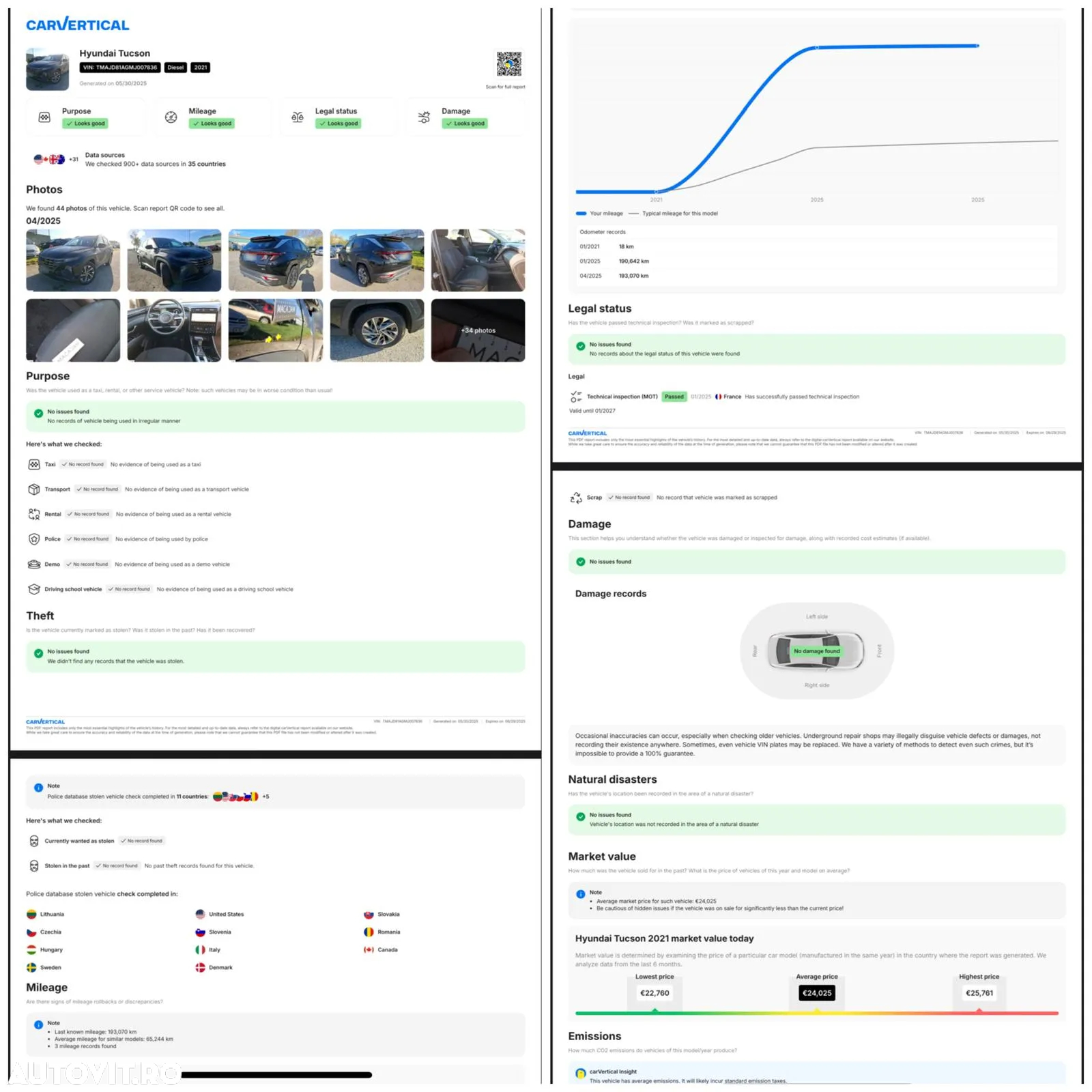
Task: Click the United States flag icon
Action: click(200, 915)
